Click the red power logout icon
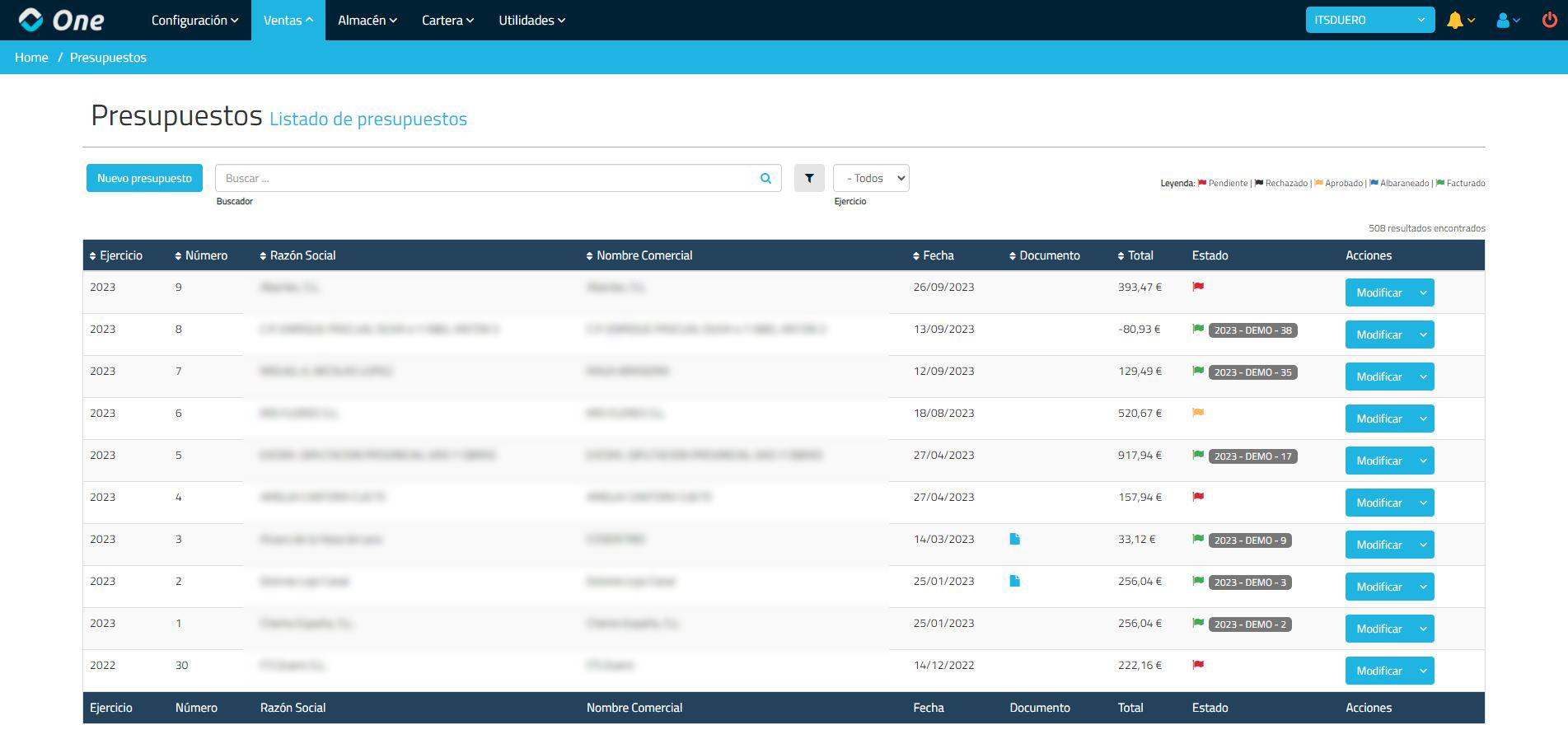 1549,21
